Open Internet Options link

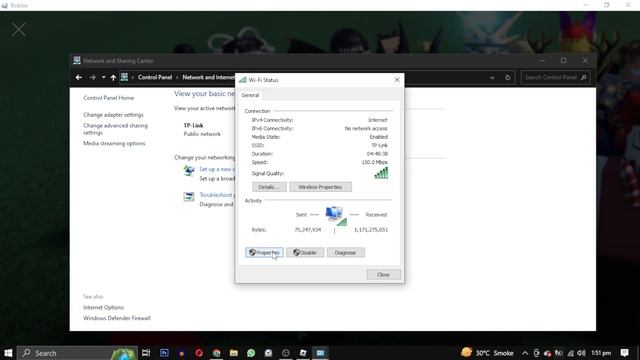(x=103, y=307)
